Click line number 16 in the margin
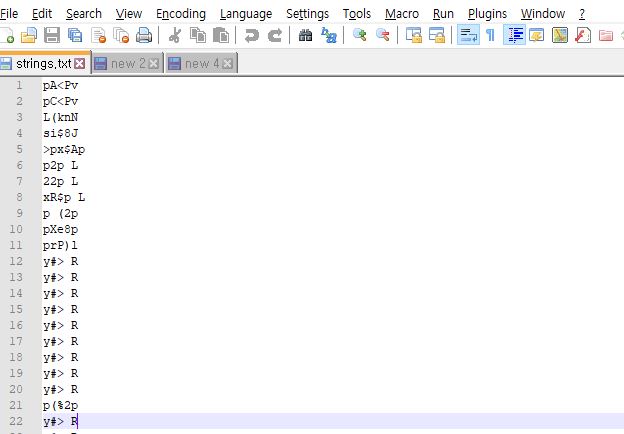This screenshot has width=624, height=434. 16,325
